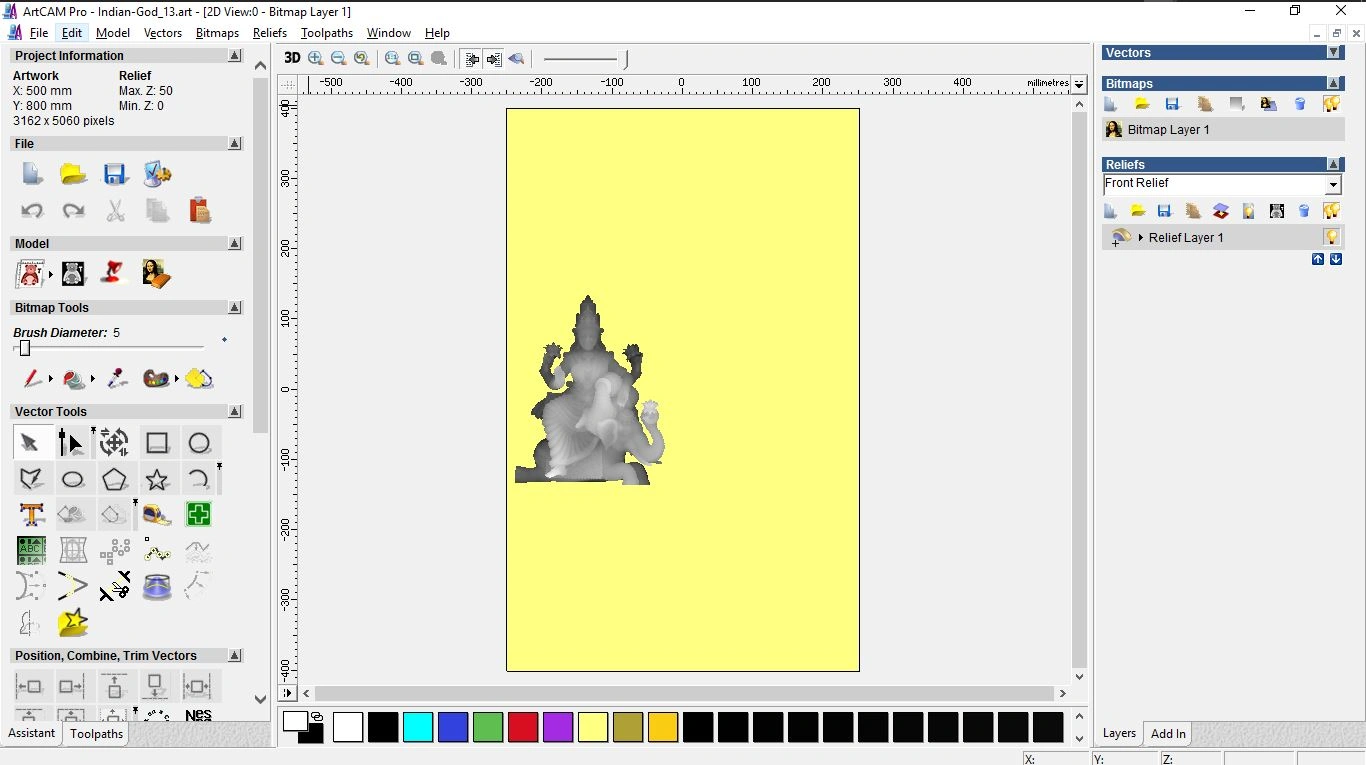Choose the Create Polygon vector tool
Screen dimensions: 1366x765
pyautogui.click(x=115, y=480)
